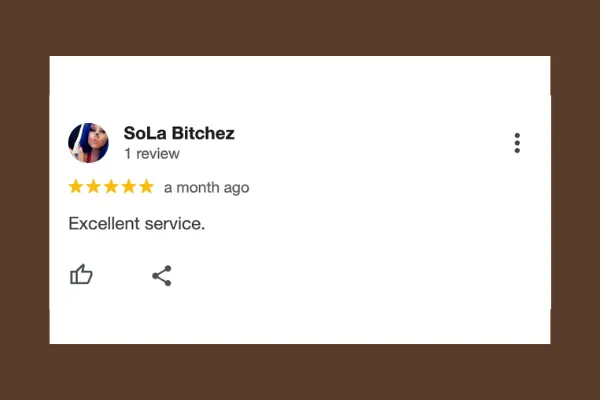Click the word "review" under the name

click(158, 153)
